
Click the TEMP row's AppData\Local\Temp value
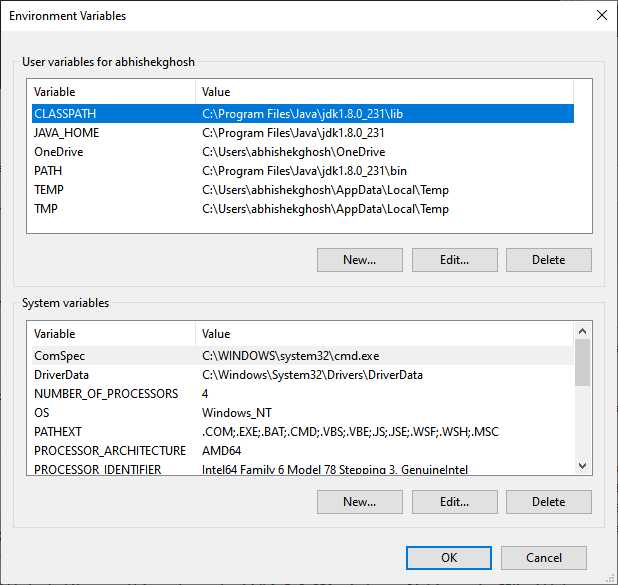pyautogui.click(x=325, y=190)
